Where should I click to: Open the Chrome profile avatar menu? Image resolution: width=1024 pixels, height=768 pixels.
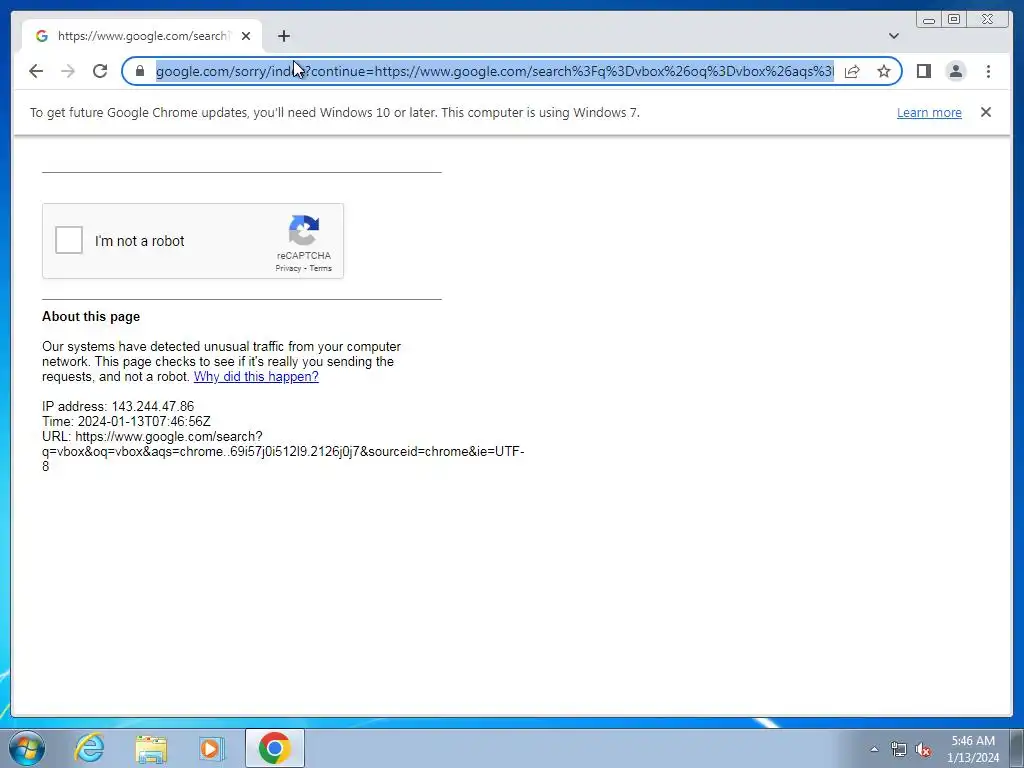click(955, 71)
